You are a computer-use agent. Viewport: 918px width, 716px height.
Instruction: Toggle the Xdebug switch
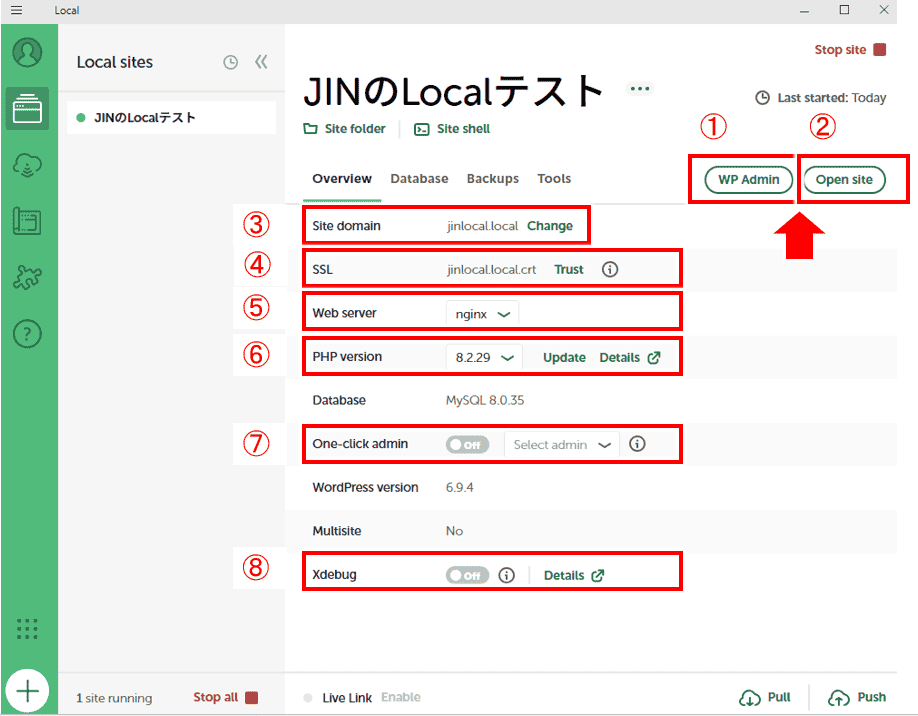point(467,575)
